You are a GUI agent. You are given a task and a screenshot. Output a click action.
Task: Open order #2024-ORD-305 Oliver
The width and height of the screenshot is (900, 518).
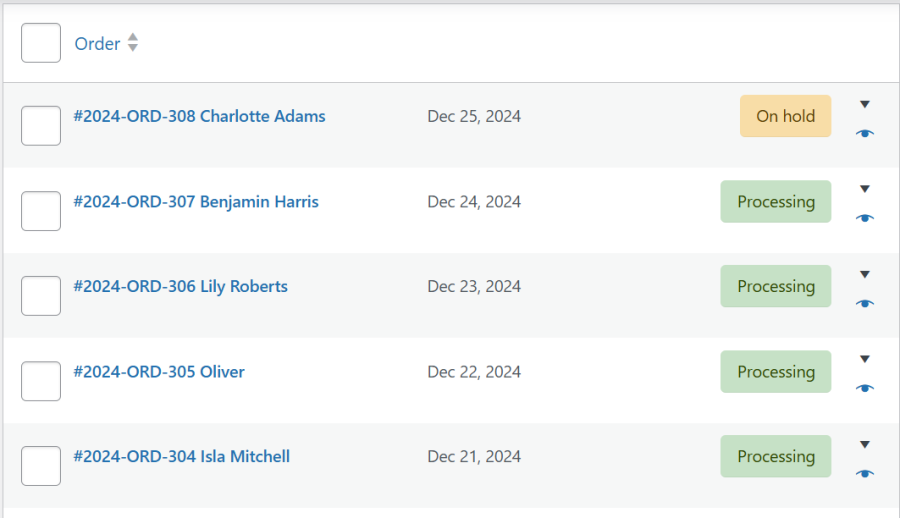pos(159,372)
